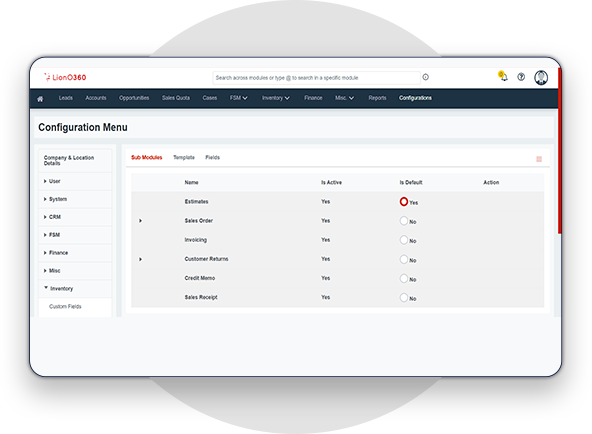Expand System section in sidebar
Image resolution: width=592 pixels, height=434 pixels.
click(75, 199)
